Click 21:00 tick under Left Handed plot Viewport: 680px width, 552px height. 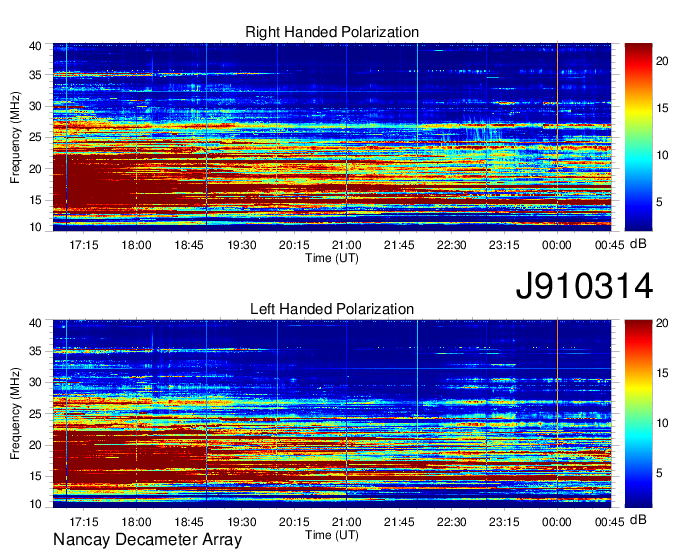[347, 522]
